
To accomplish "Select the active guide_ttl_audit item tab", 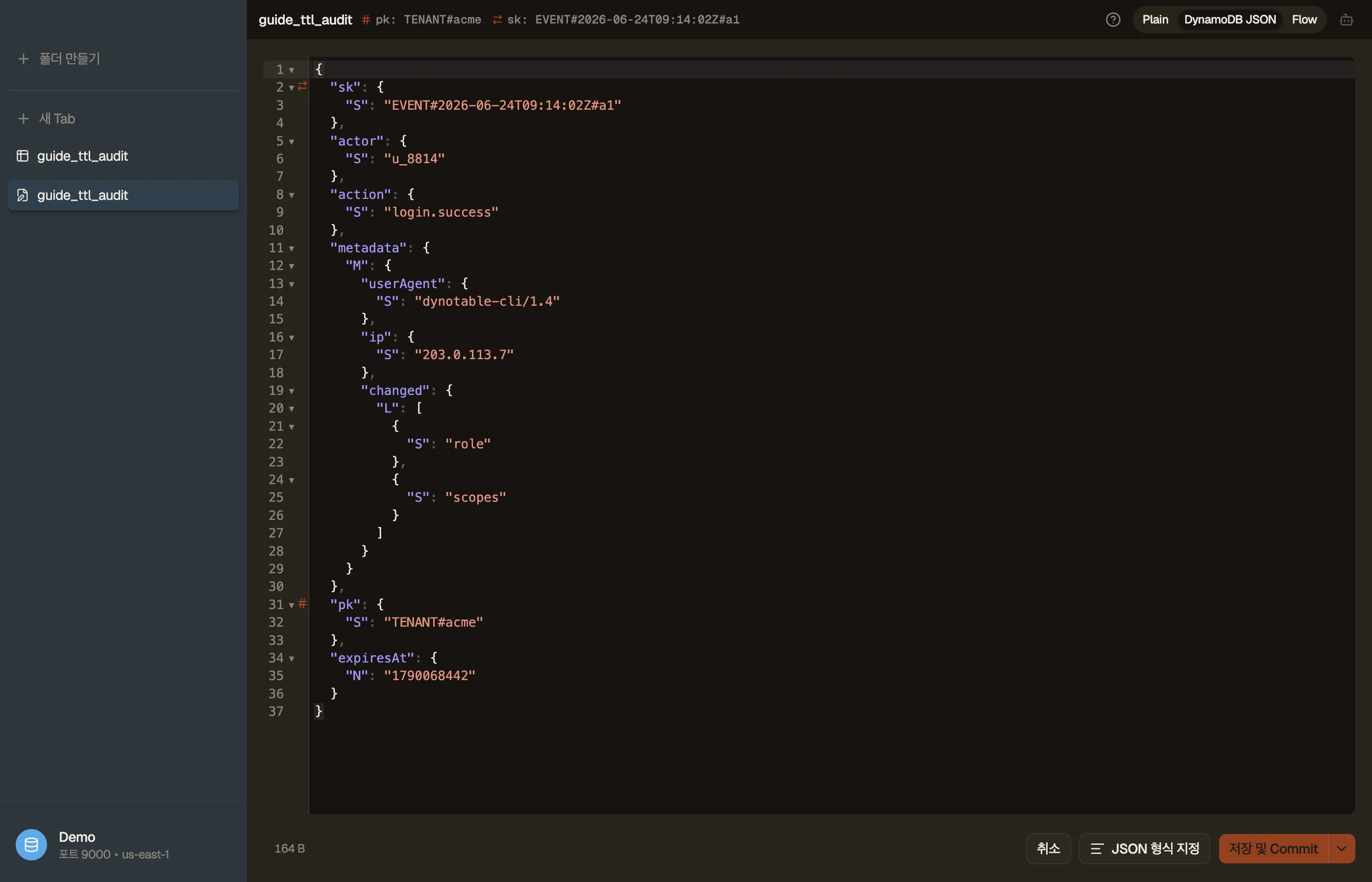I will point(123,196).
